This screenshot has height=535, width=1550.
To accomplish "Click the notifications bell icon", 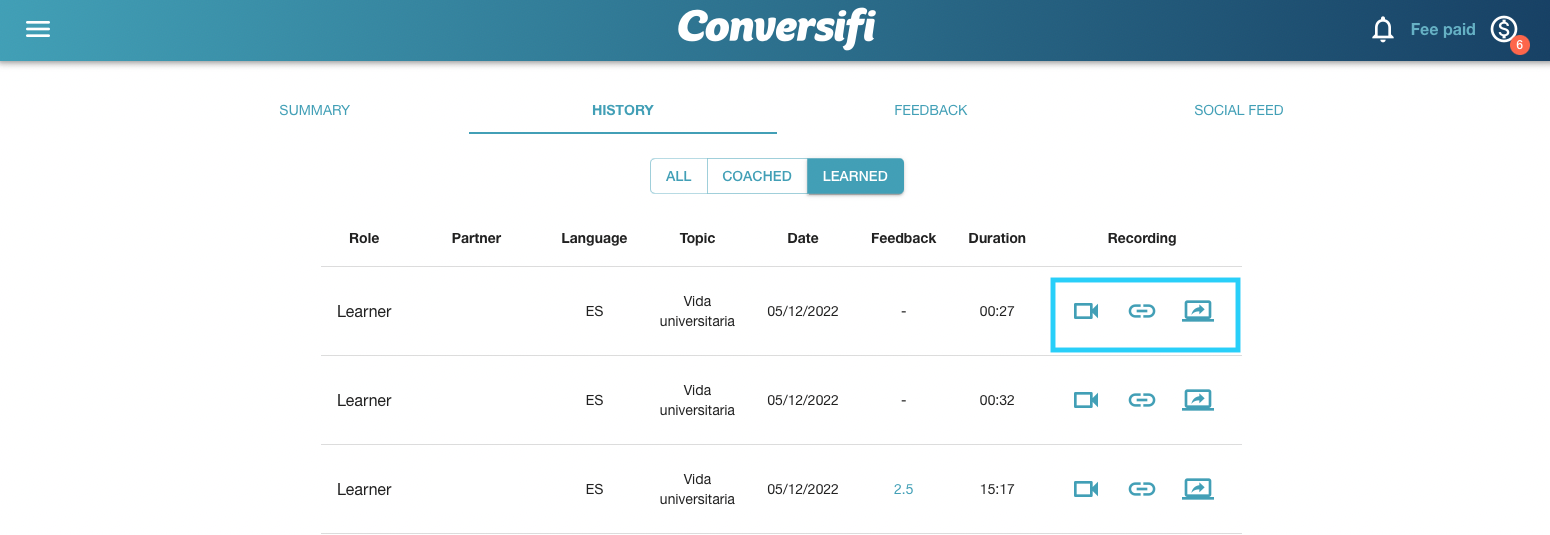I will pyautogui.click(x=1383, y=30).
